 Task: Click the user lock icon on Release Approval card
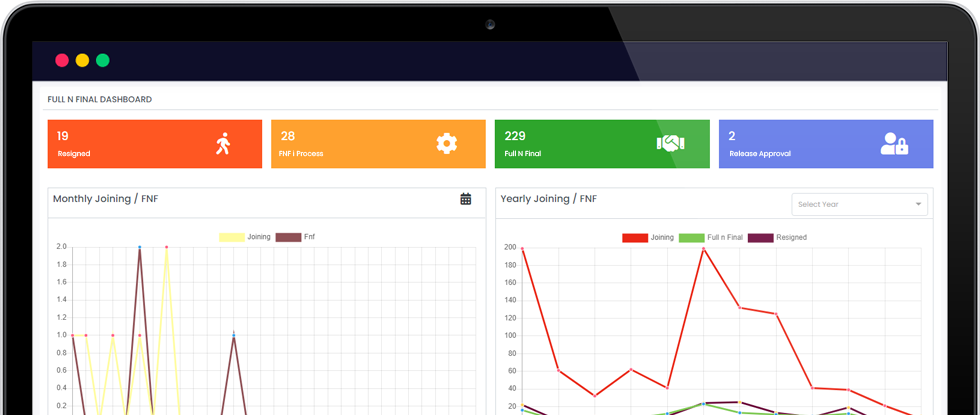click(893, 144)
